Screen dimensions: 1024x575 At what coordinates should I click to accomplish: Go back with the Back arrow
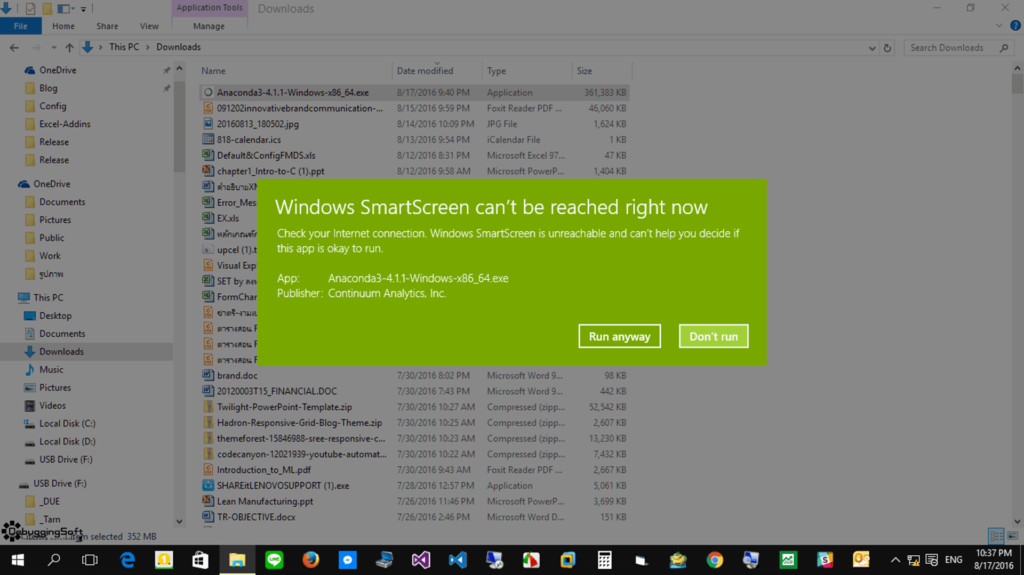click(14, 47)
